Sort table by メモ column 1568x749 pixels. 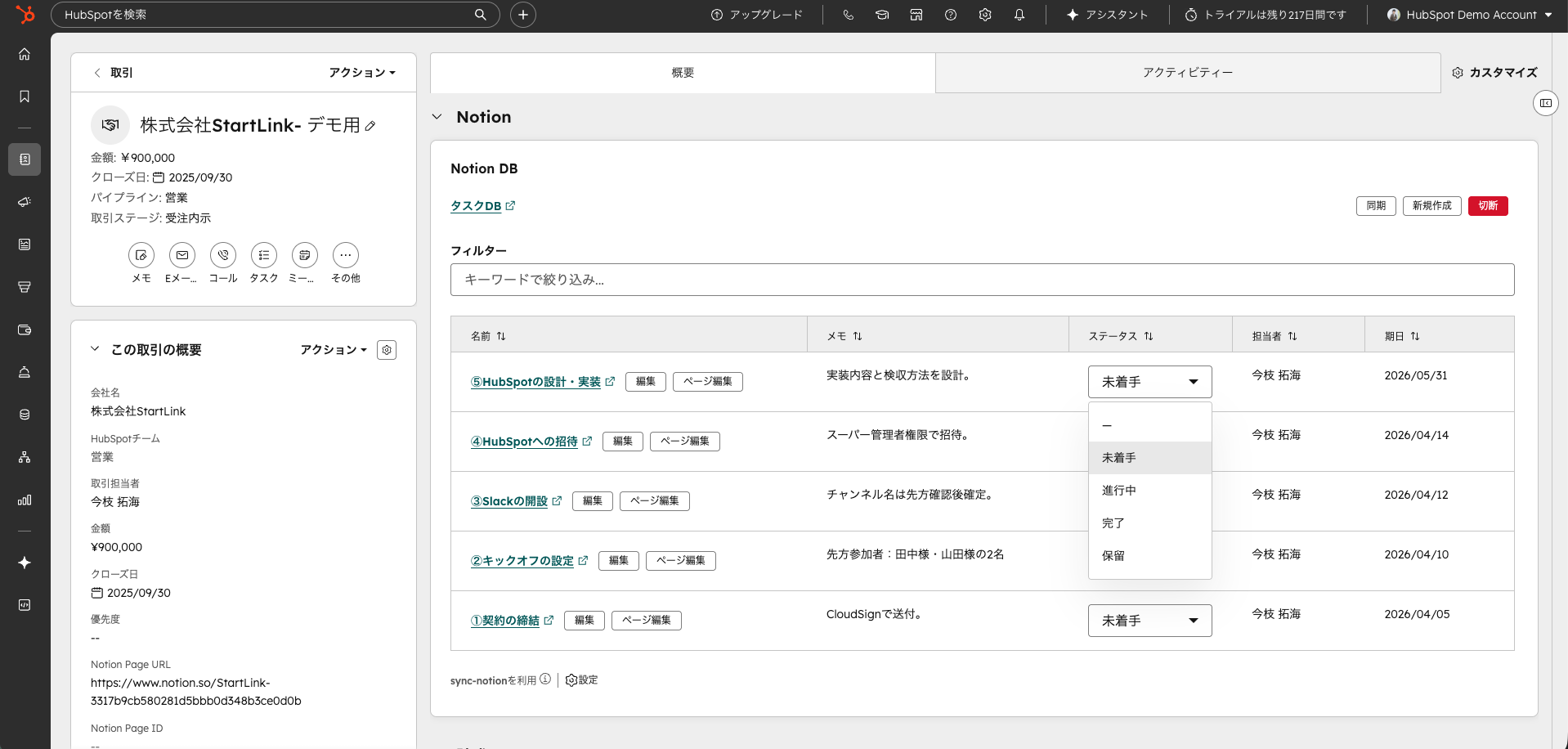point(844,336)
